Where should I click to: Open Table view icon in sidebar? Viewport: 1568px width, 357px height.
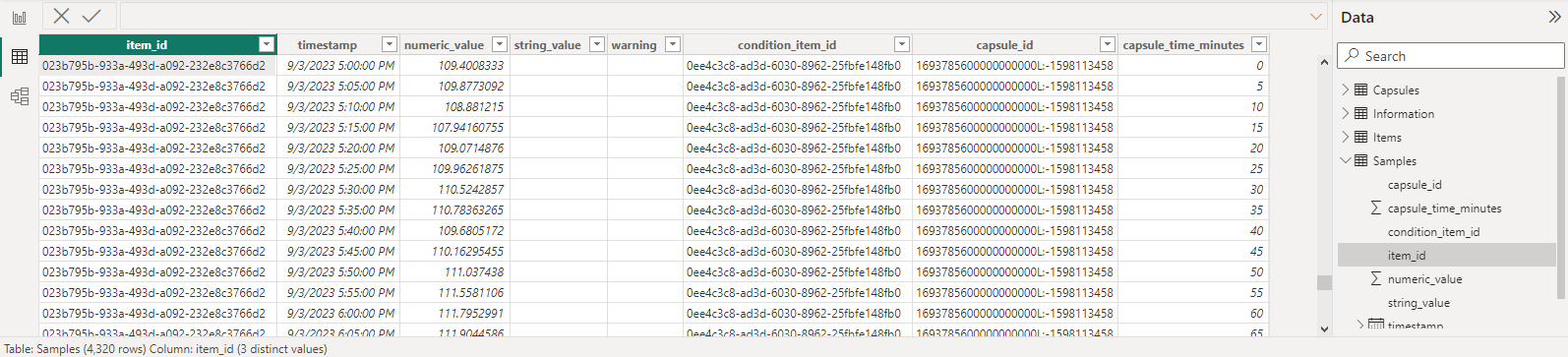coord(20,57)
